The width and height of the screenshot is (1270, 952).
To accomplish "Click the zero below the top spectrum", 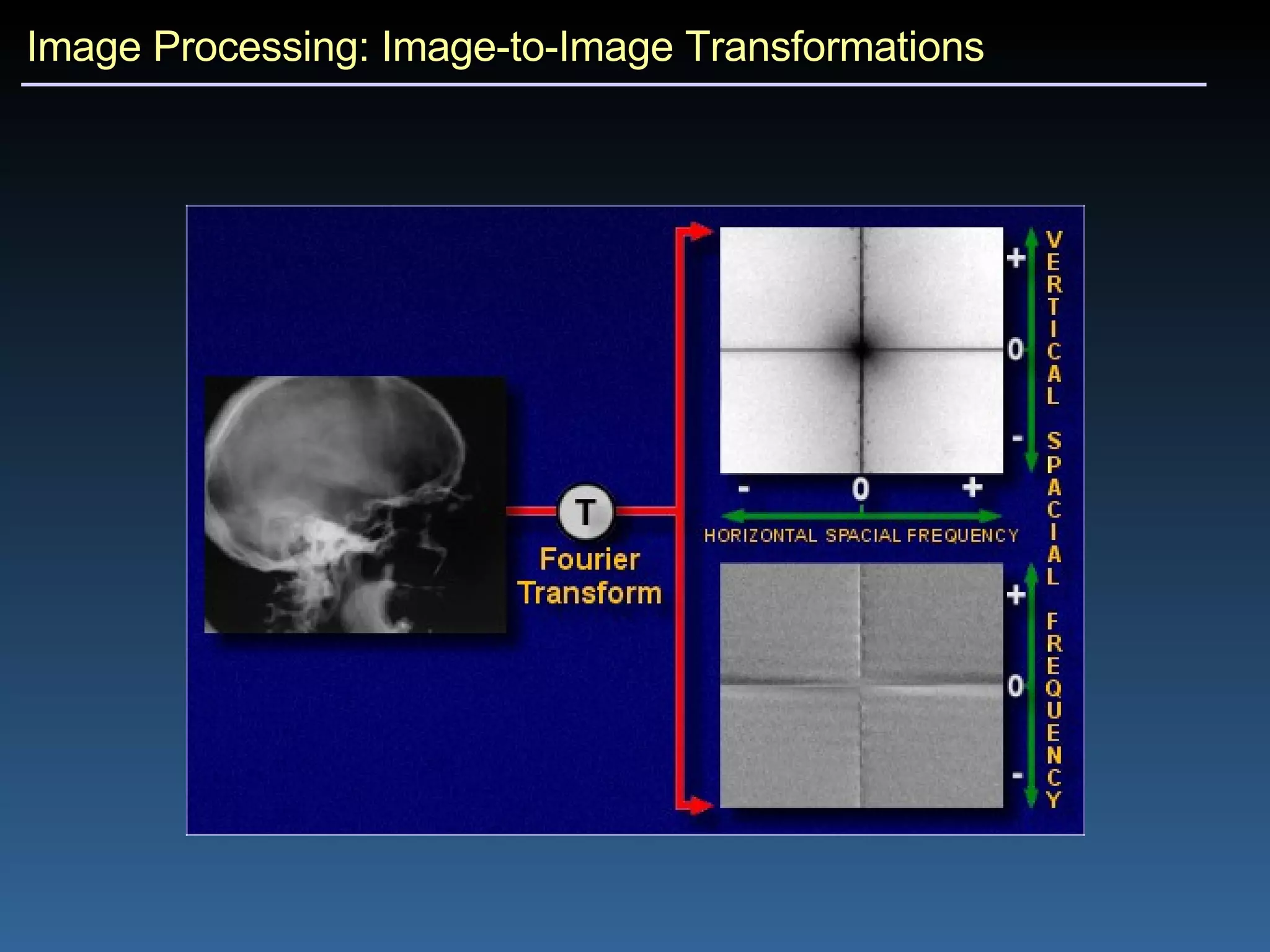I will pyautogui.click(x=860, y=489).
